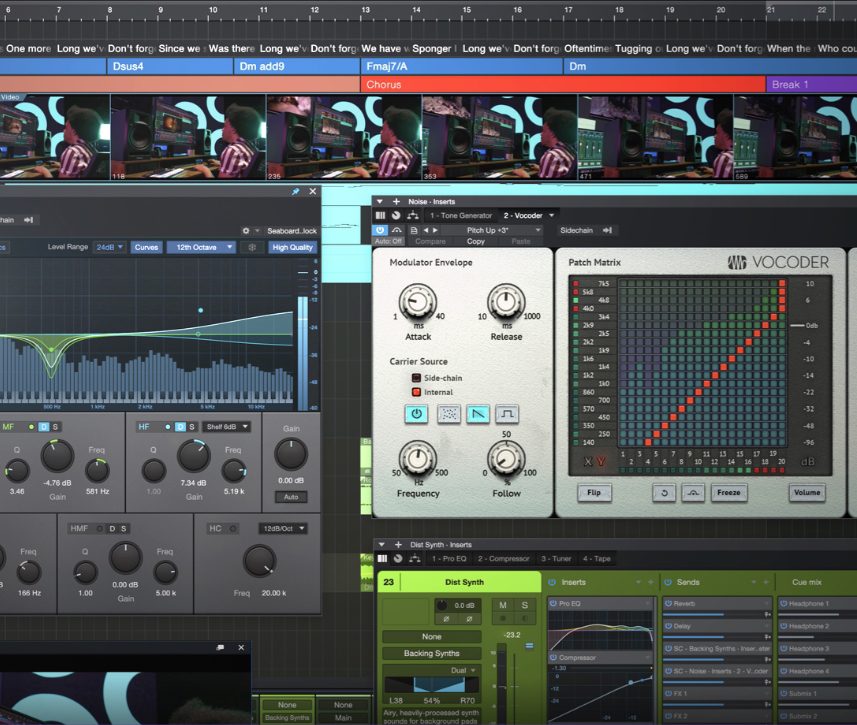Viewport: 857px width, 725px height.
Task: Open dropdown arrow next to 2 - Vocoder
Action: click(551, 215)
